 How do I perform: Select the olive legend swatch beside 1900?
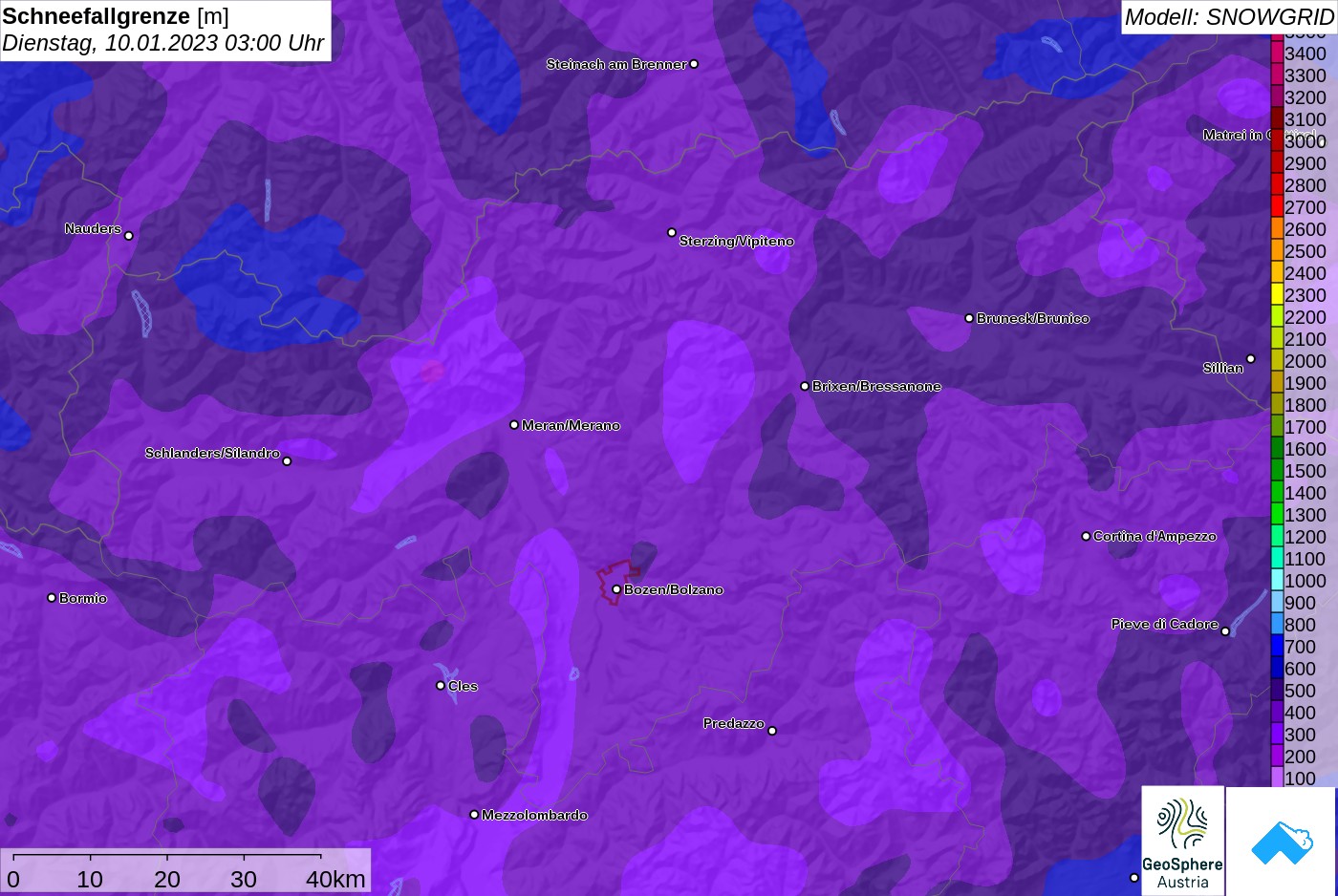point(1277,383)
